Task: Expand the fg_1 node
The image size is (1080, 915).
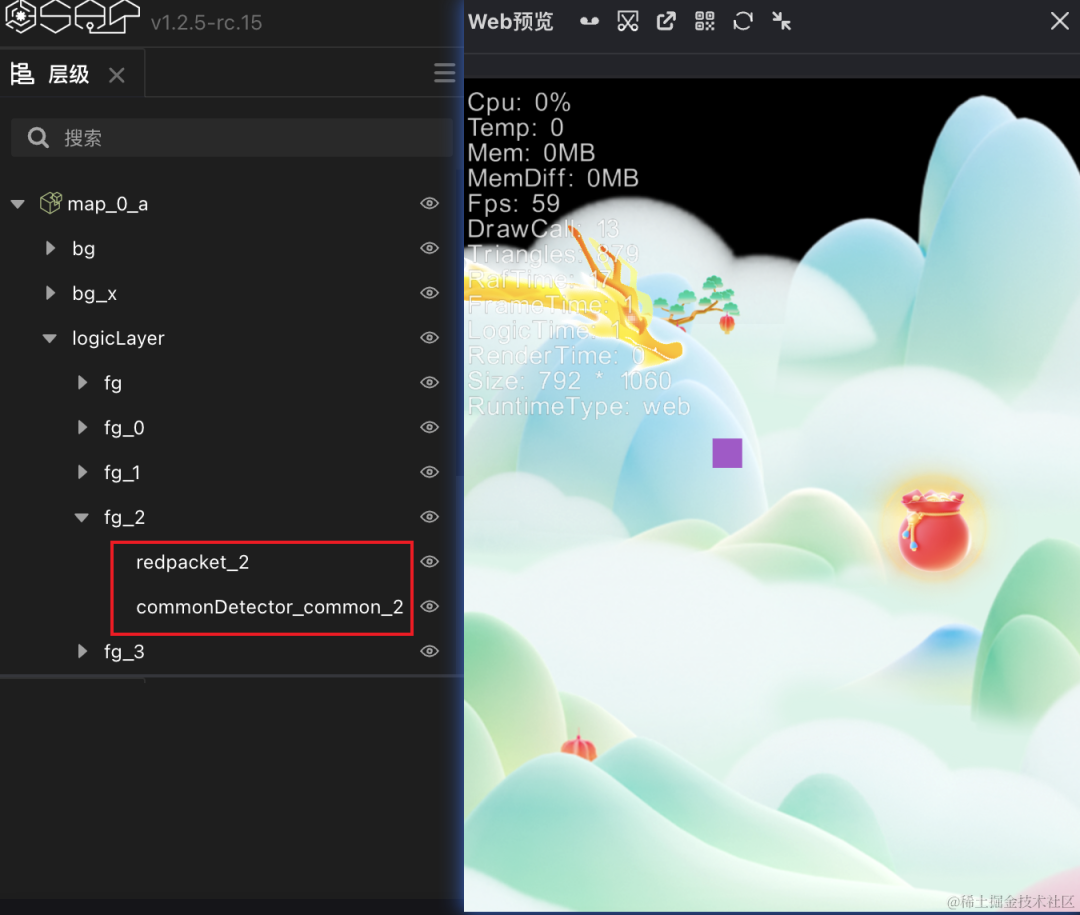Action: point(83,472)
